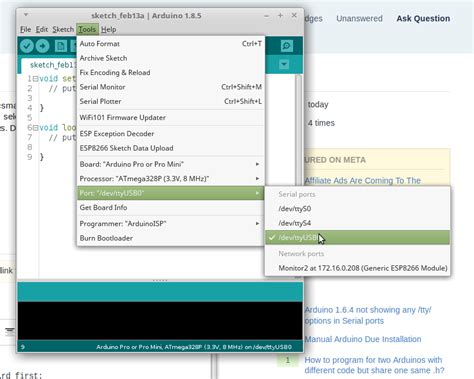Open the Unanswered link in browser
The image size is (474, 379).
click(359, 18)
